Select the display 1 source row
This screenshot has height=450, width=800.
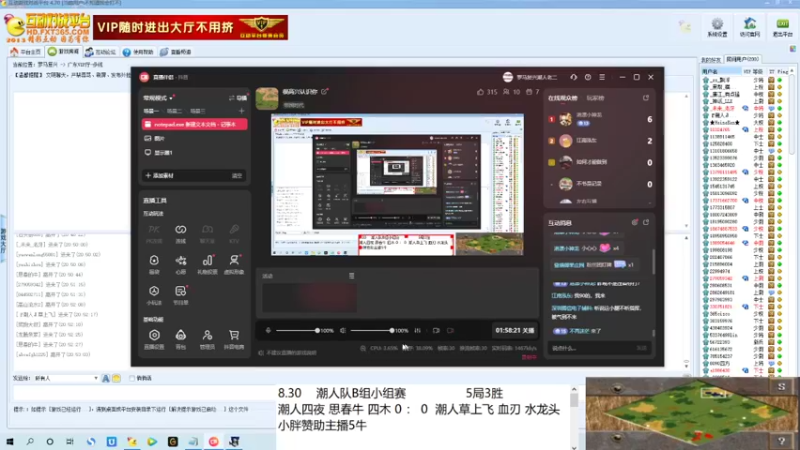(x=194, y=153)
